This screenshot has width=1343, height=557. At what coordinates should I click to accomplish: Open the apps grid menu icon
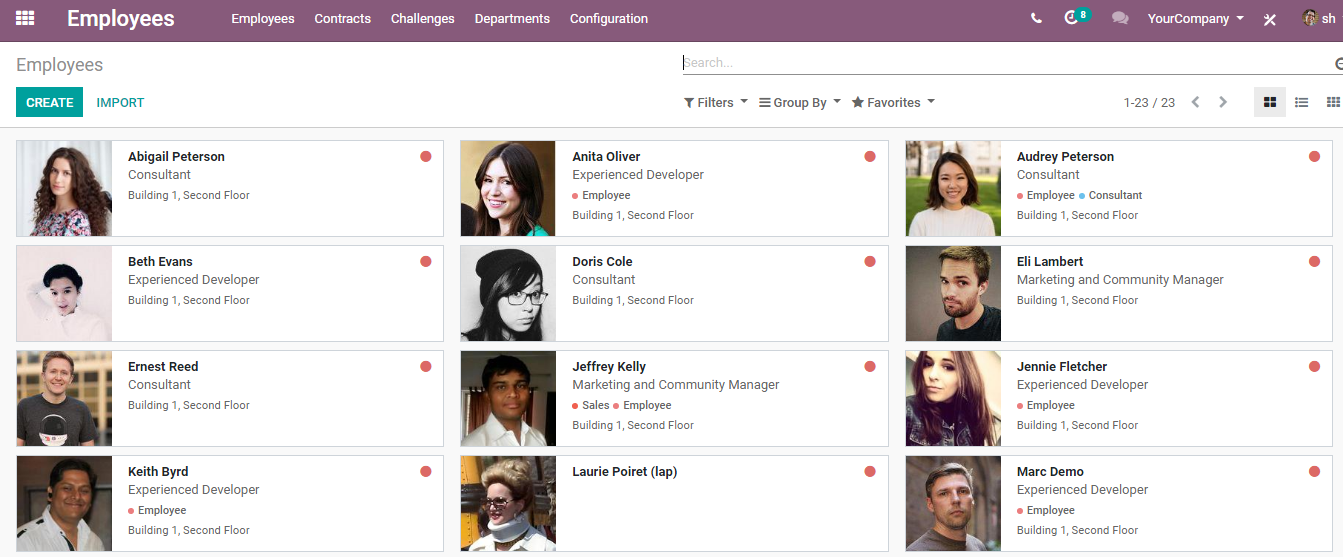pos(25,18)
